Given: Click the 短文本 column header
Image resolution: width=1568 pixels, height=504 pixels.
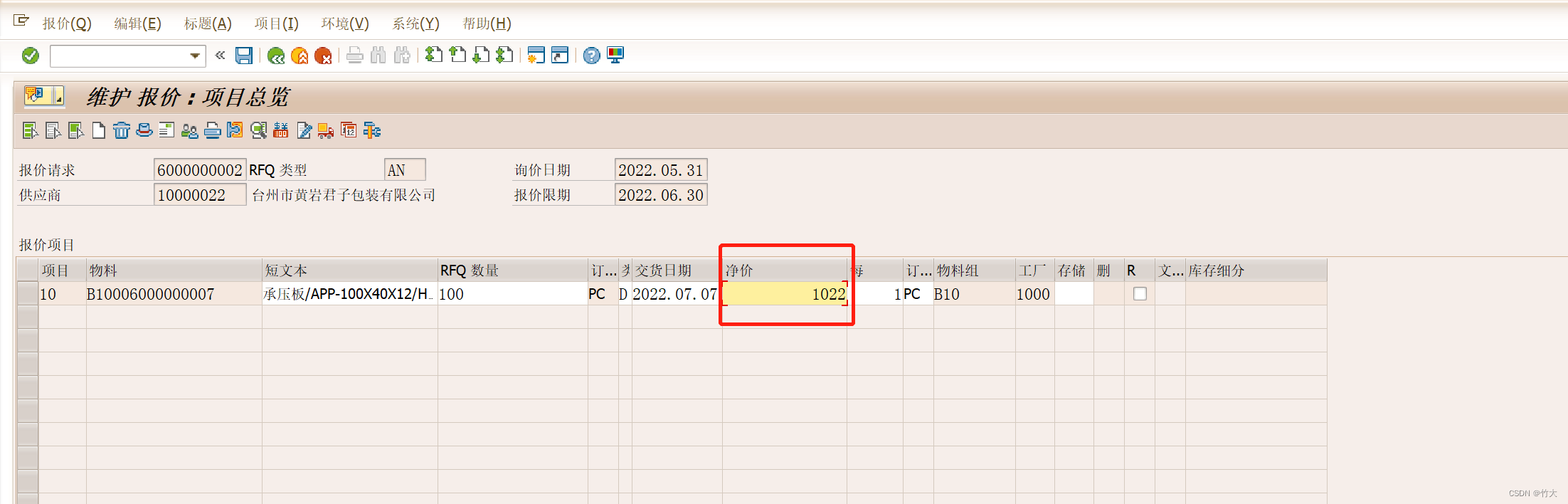Looking at the screenshot, I should (x=349, y=271).
